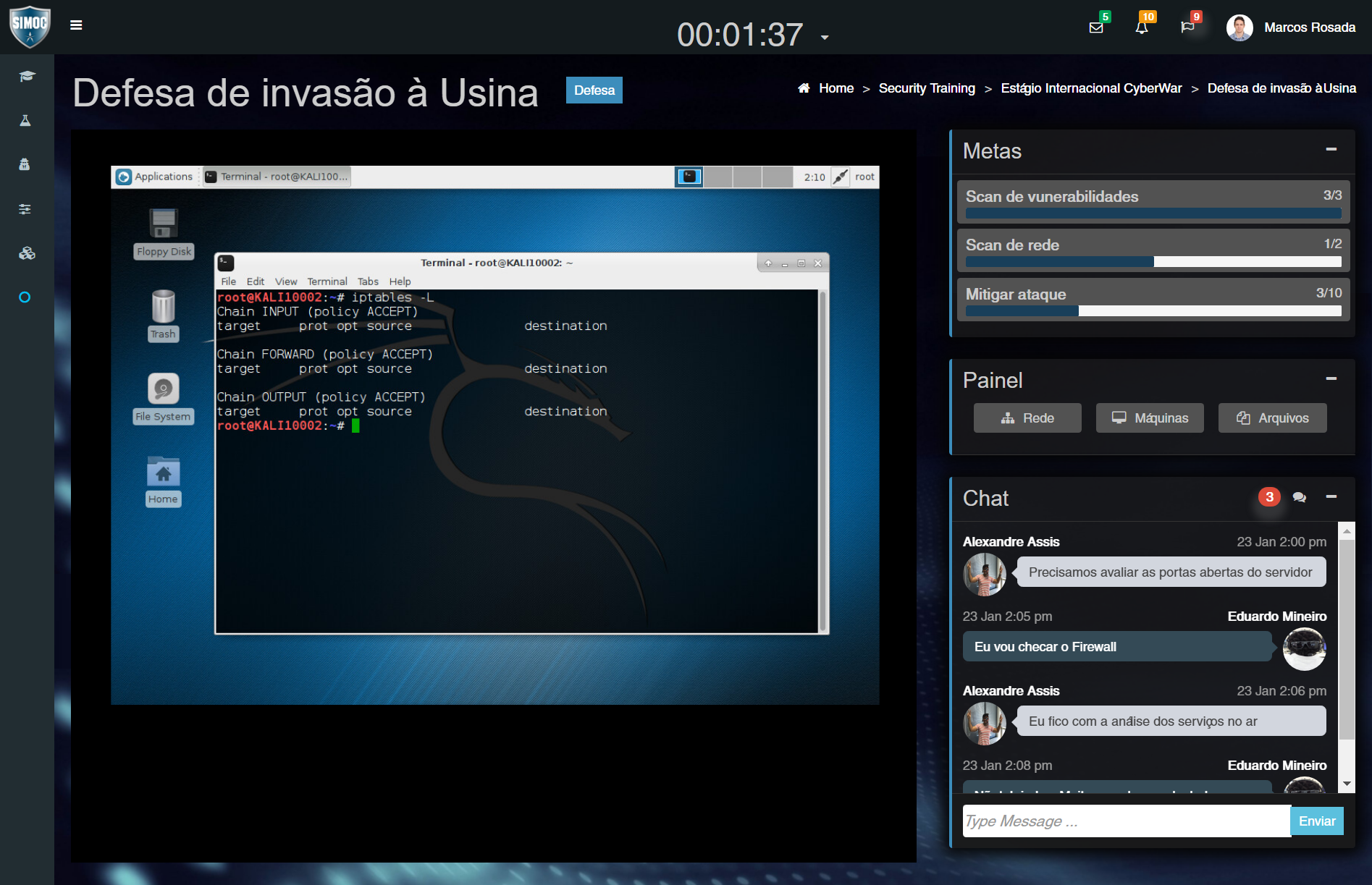Click the cubes sidebar icon

pos(27,253)
